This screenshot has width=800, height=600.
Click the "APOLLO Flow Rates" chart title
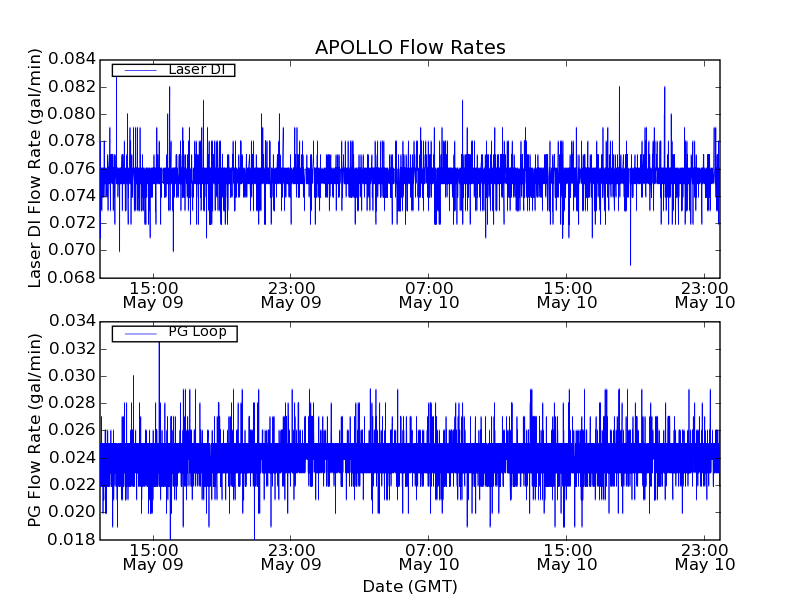tap(410, 48)
